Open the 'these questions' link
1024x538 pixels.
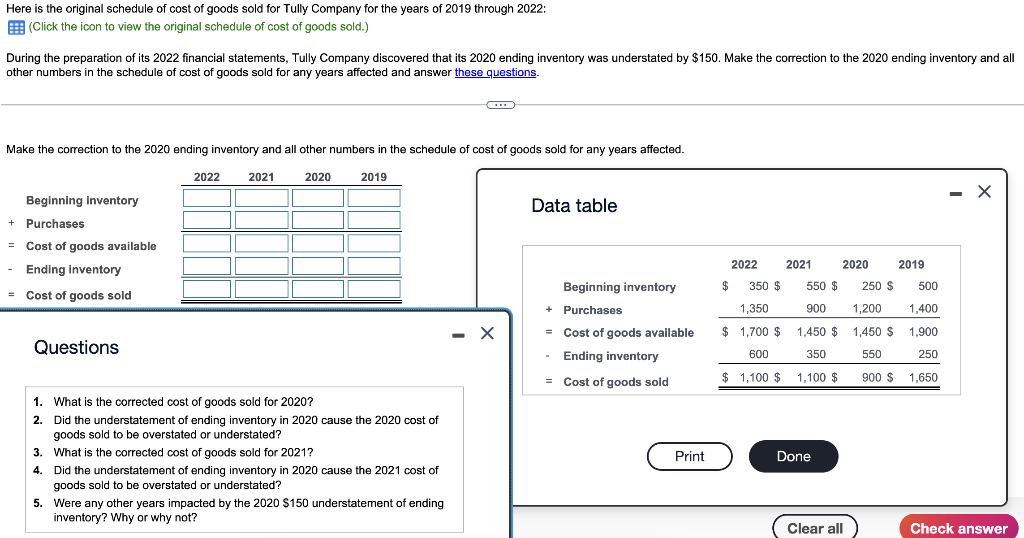495,72
